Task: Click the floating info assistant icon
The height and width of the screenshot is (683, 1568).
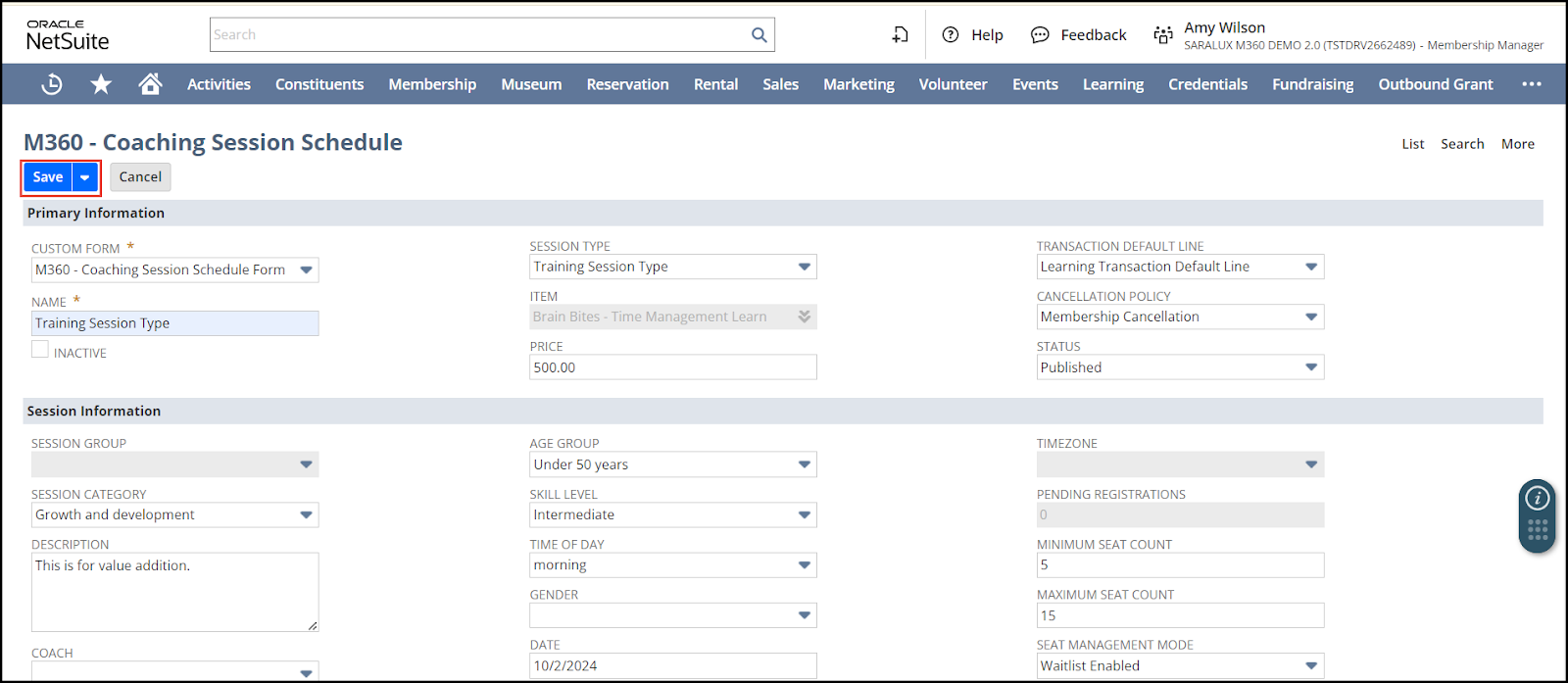Action: pos(1537,499)
